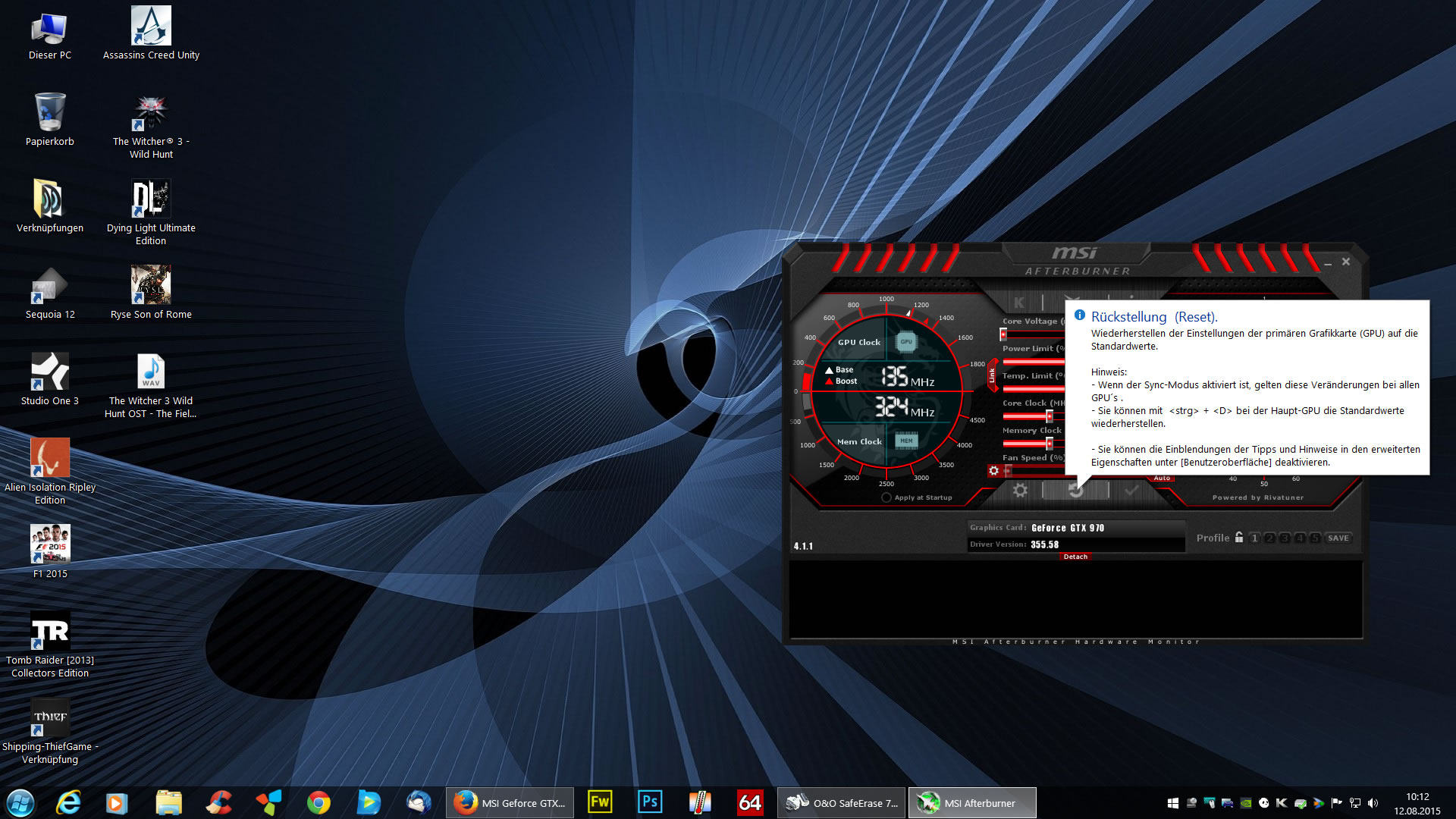1456x819 pixels.
Task: Select profile slot 1
Action: pos(1254,538)
